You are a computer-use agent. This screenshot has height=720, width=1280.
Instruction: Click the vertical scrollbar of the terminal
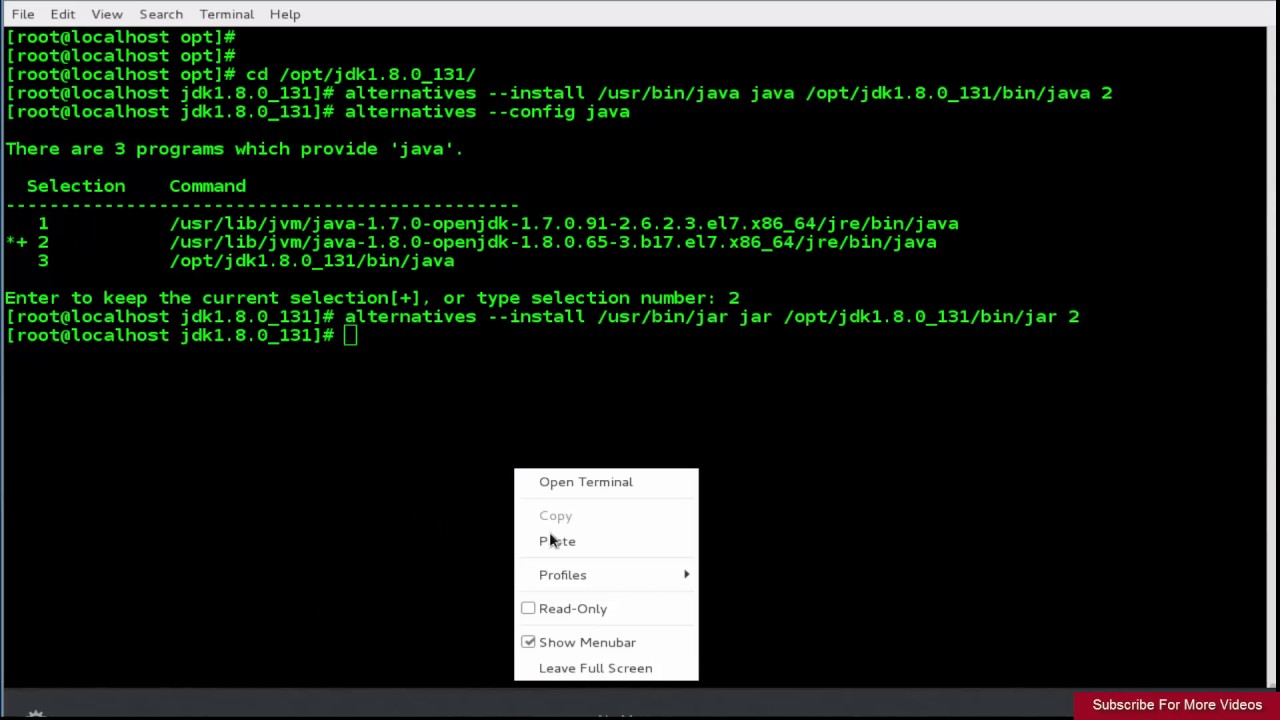(x=1272, y=357)
